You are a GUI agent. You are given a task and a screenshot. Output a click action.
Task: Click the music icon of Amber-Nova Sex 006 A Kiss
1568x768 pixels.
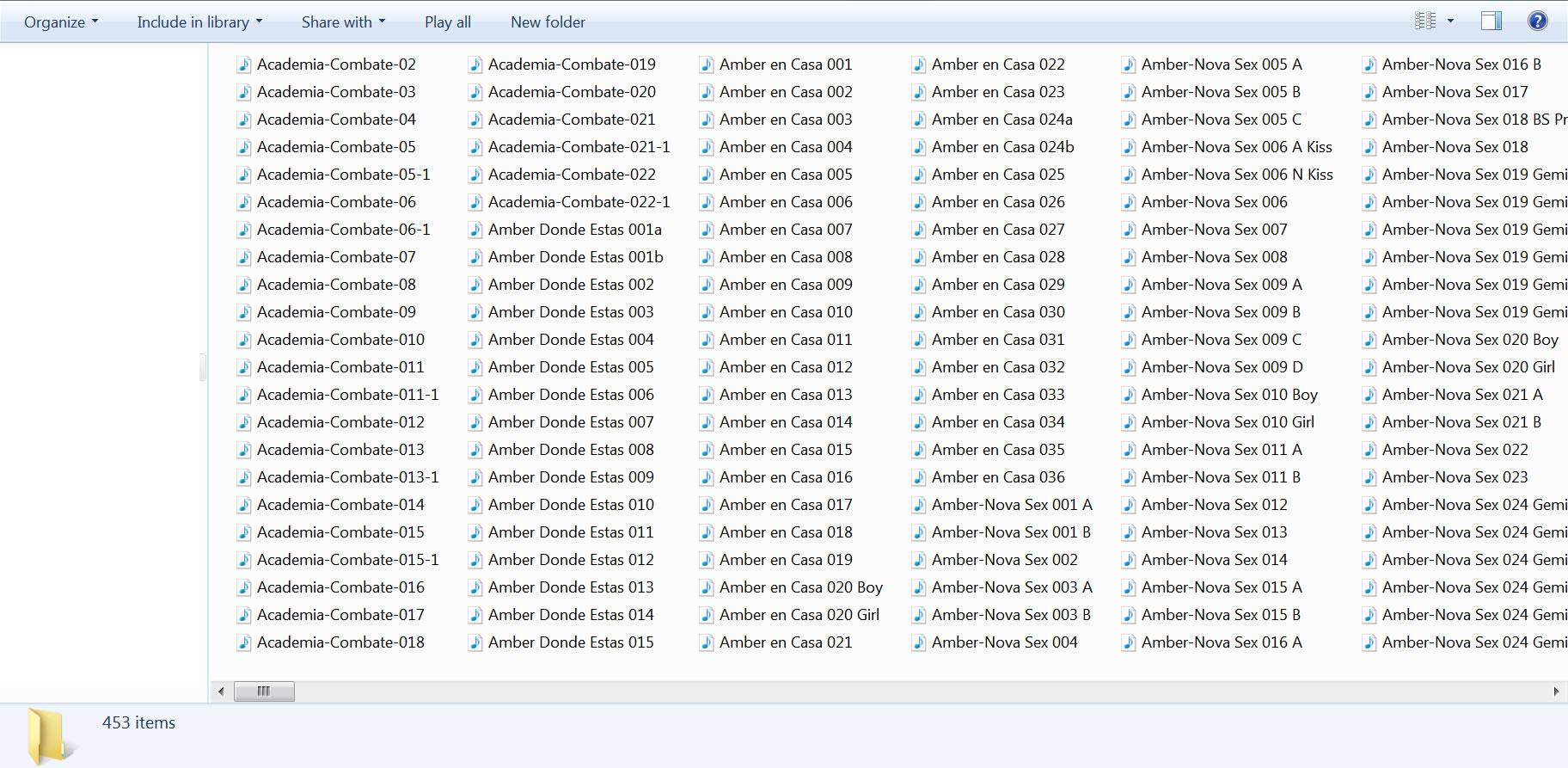1129,147
